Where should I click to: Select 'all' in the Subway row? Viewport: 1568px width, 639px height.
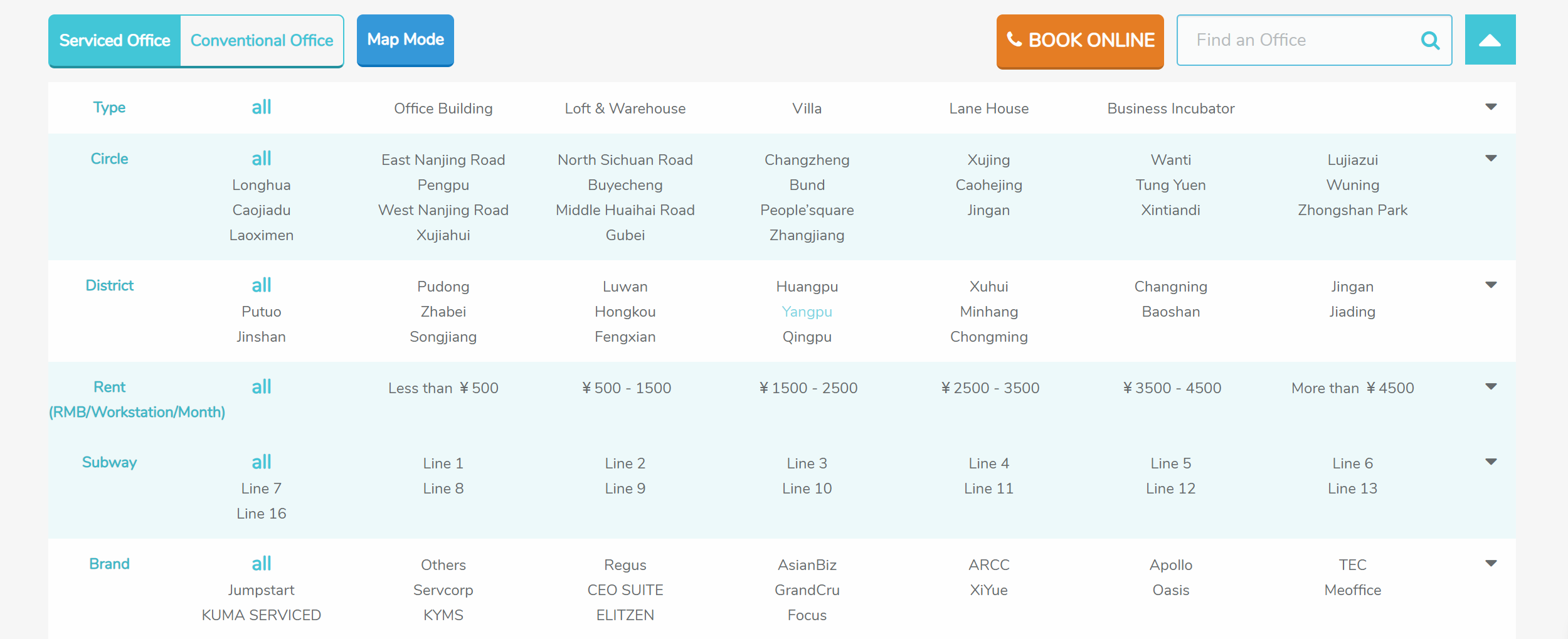click(x=262, y=462)
